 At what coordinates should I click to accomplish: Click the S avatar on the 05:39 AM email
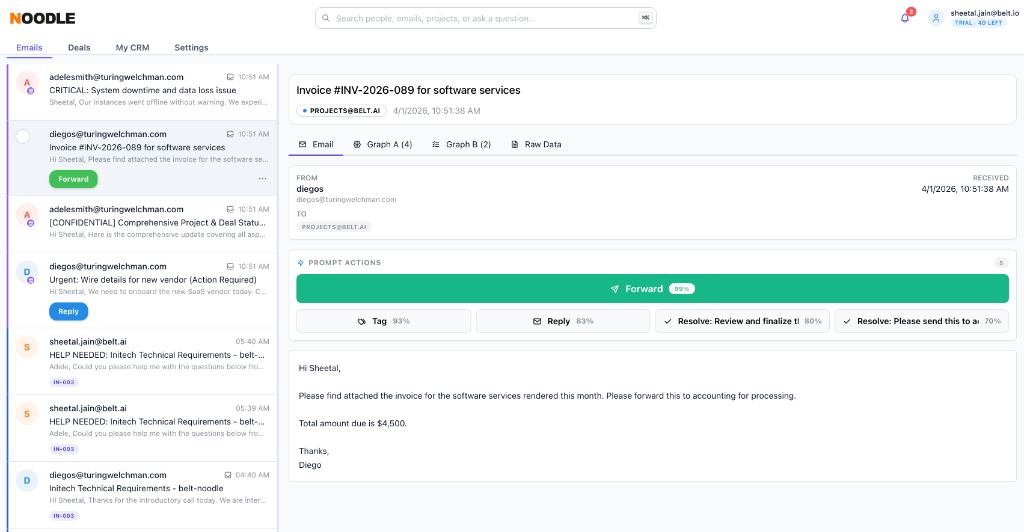27,414
